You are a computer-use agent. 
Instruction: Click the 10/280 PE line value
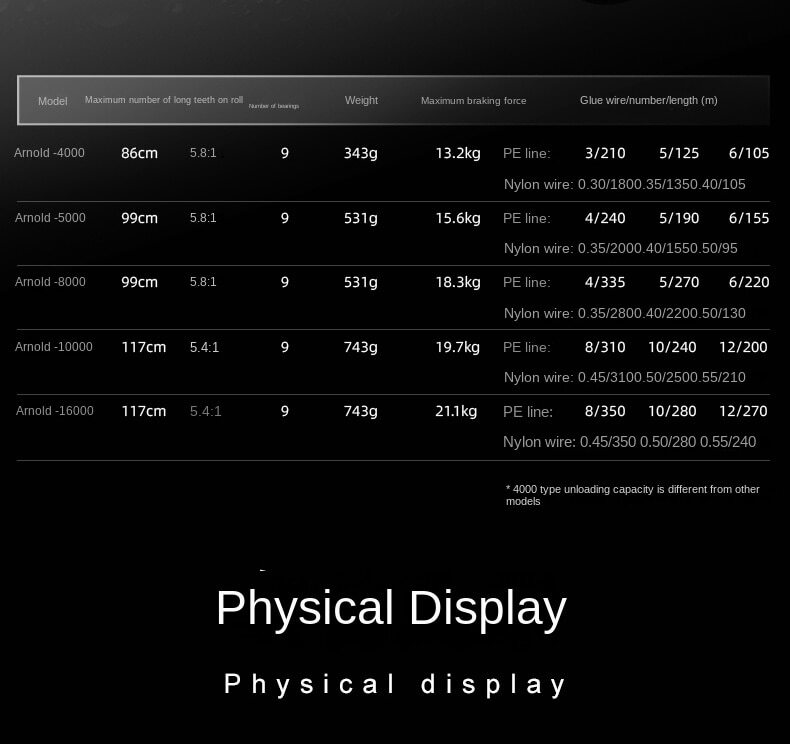[x=672, y=411]
